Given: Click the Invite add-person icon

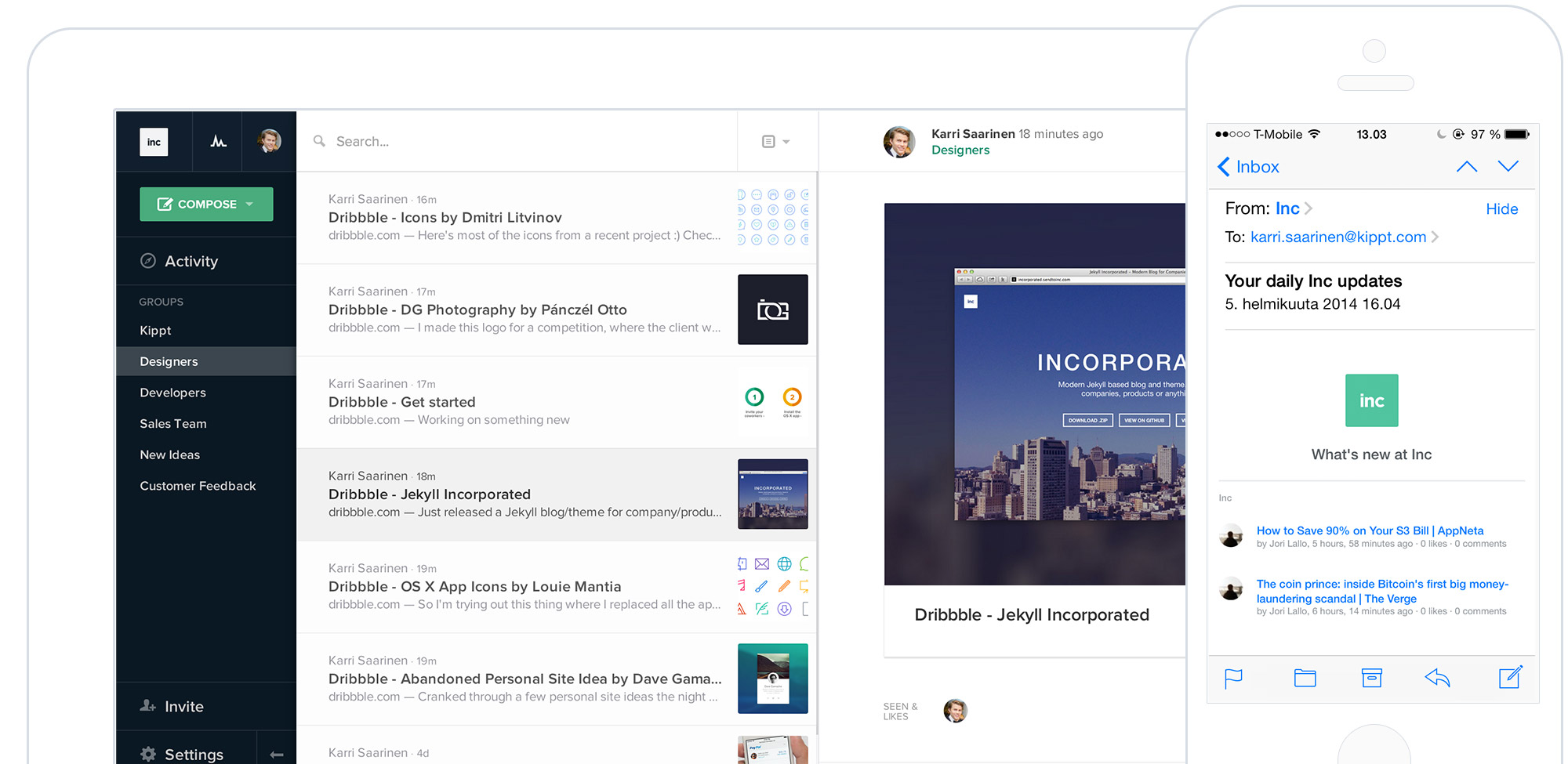Looking at the screenshot, I should pos(147,706).
